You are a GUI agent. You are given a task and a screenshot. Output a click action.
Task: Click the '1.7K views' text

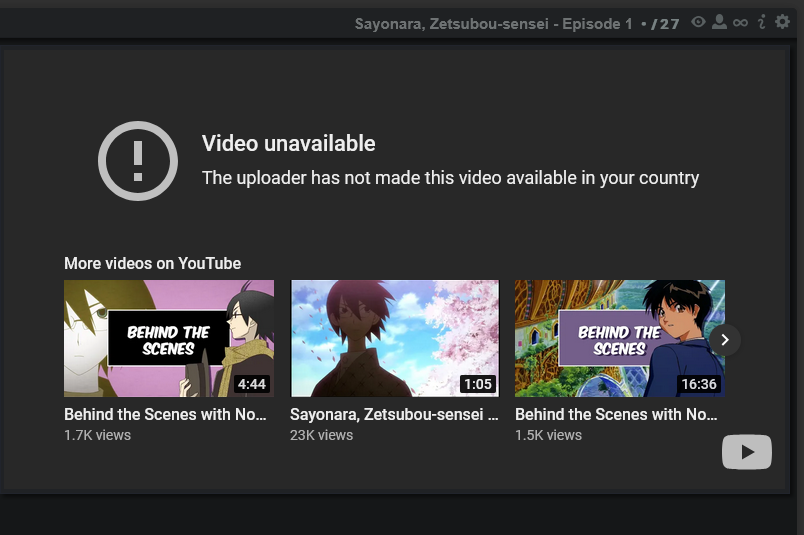pos(97,435)
